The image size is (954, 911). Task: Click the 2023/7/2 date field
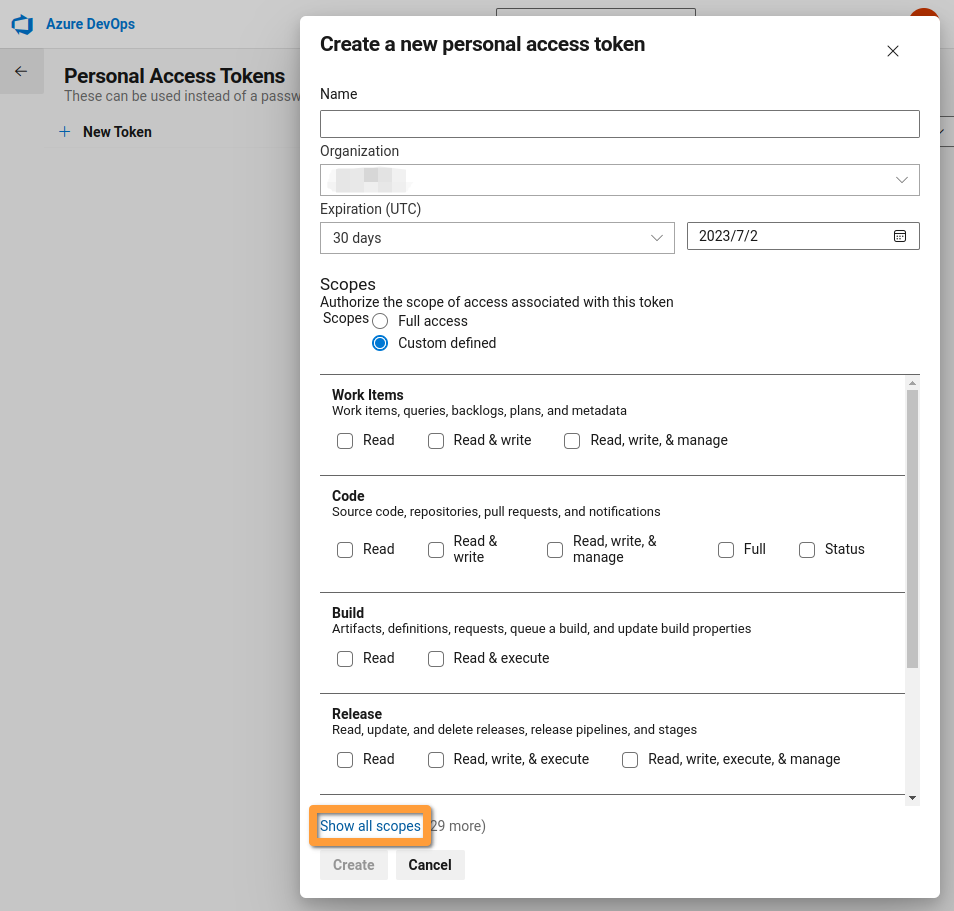(x=803, y=236)
